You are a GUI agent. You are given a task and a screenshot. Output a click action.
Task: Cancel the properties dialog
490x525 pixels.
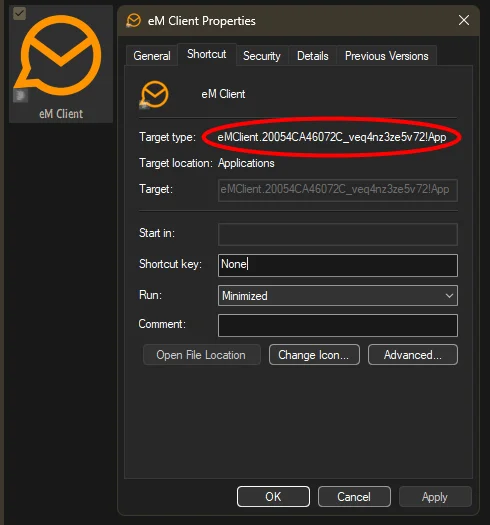click(354, 497)
